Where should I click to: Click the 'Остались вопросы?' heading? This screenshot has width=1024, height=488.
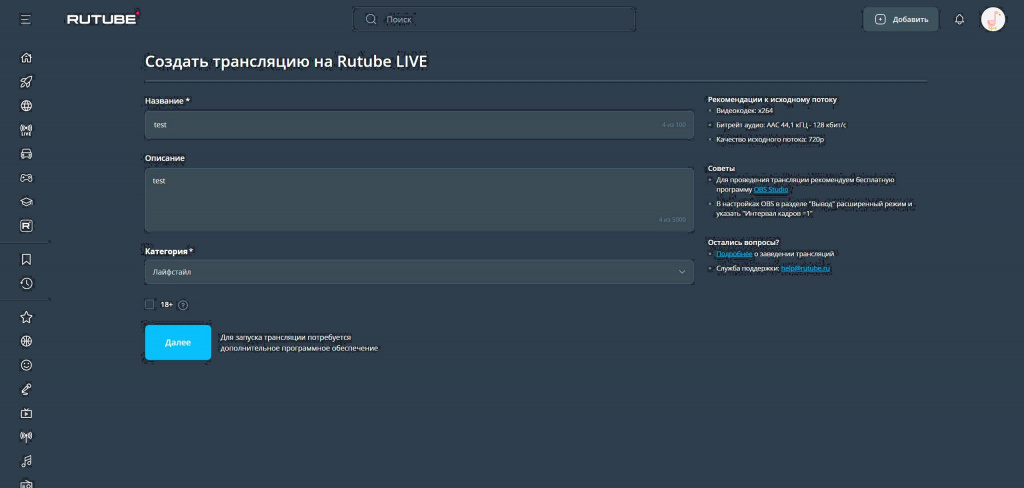coord(743,242)
